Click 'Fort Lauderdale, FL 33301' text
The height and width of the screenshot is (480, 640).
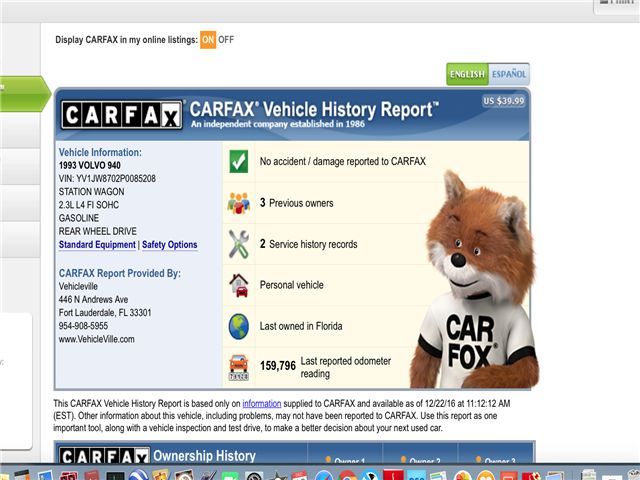click(x=105, y=313)
